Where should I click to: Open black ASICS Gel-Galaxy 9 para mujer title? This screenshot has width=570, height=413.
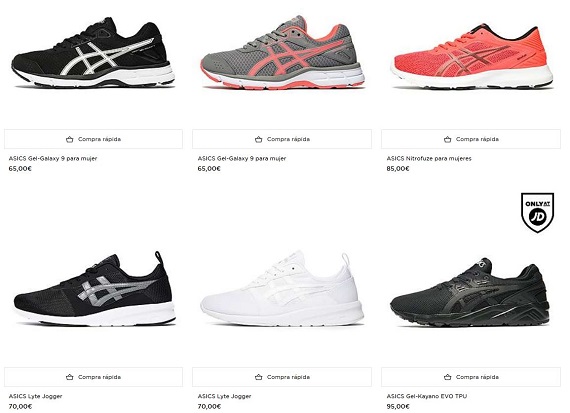(53, 159)
